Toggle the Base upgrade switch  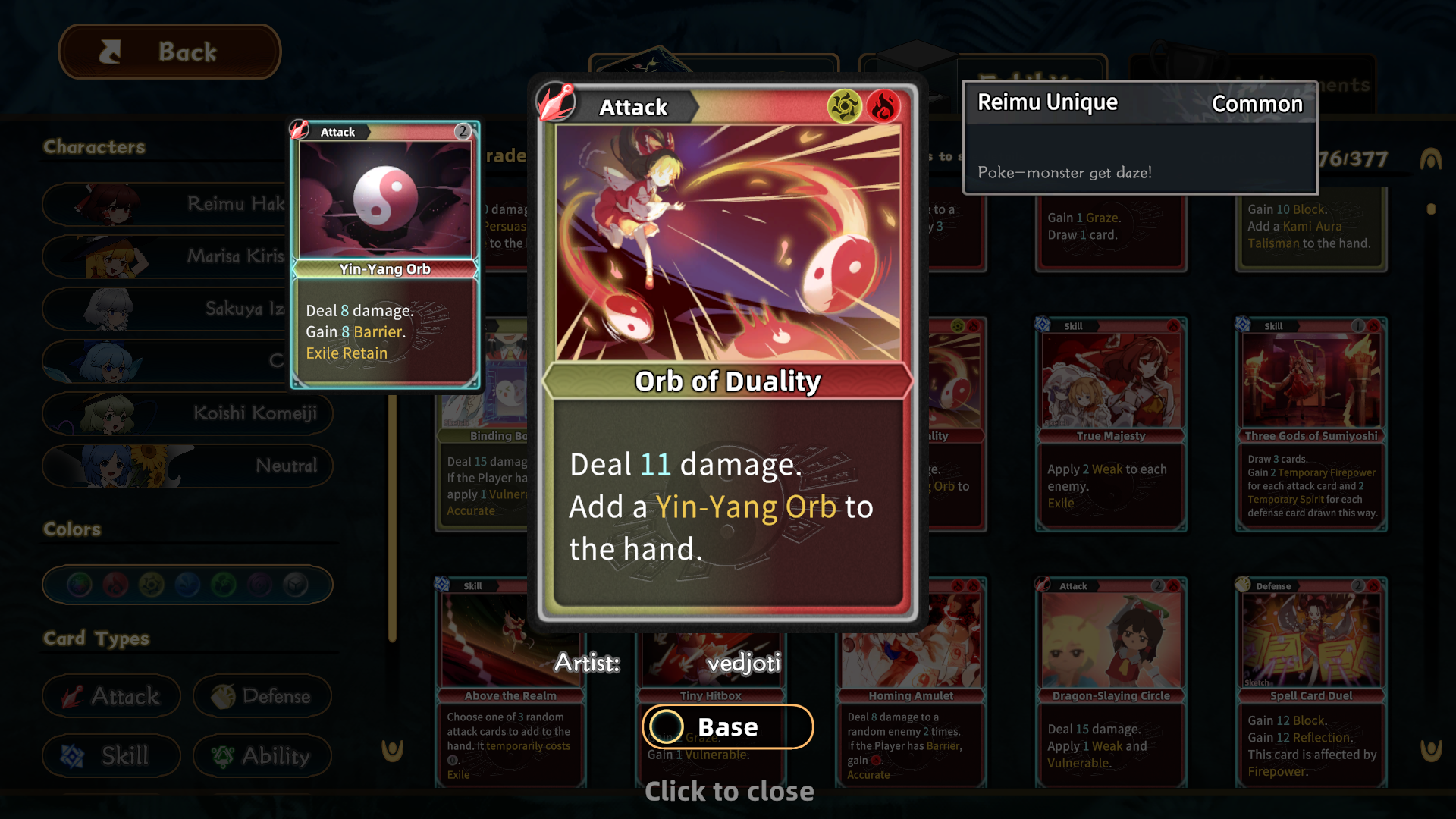727,726
